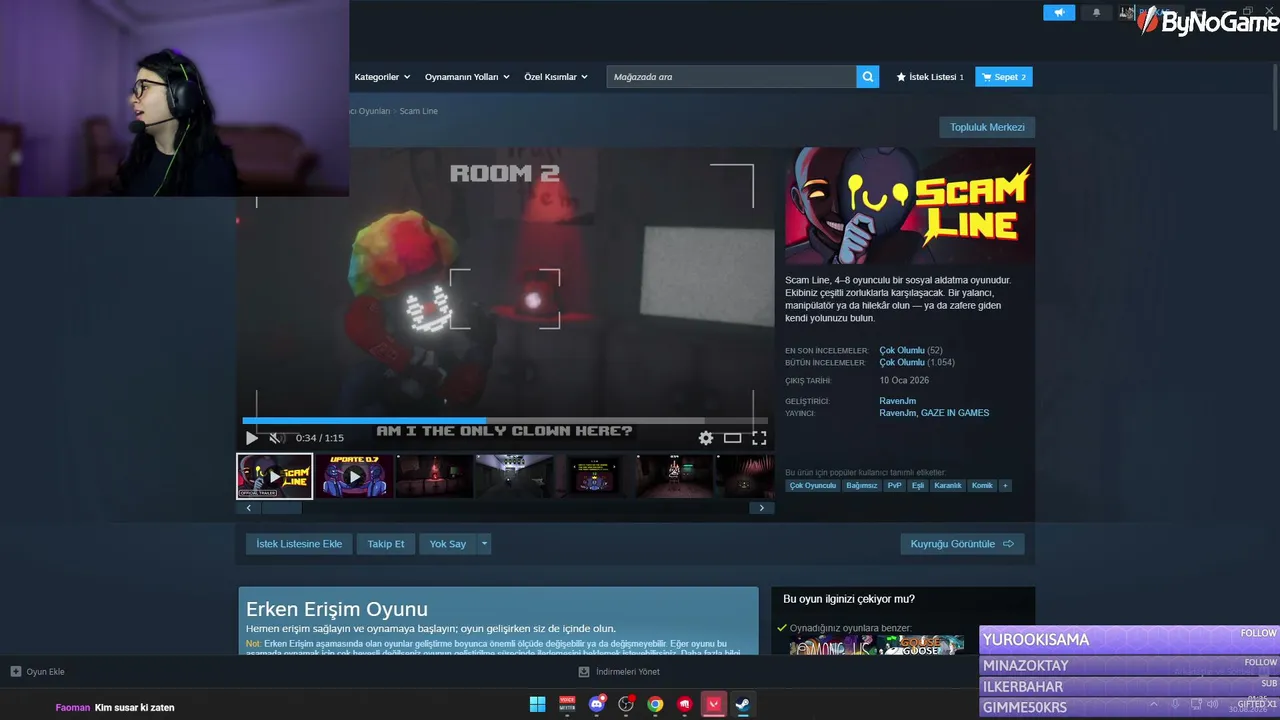Open Steam announcements megaphone button
The height and width of the screenshot is (720, 1280).
1059,12
